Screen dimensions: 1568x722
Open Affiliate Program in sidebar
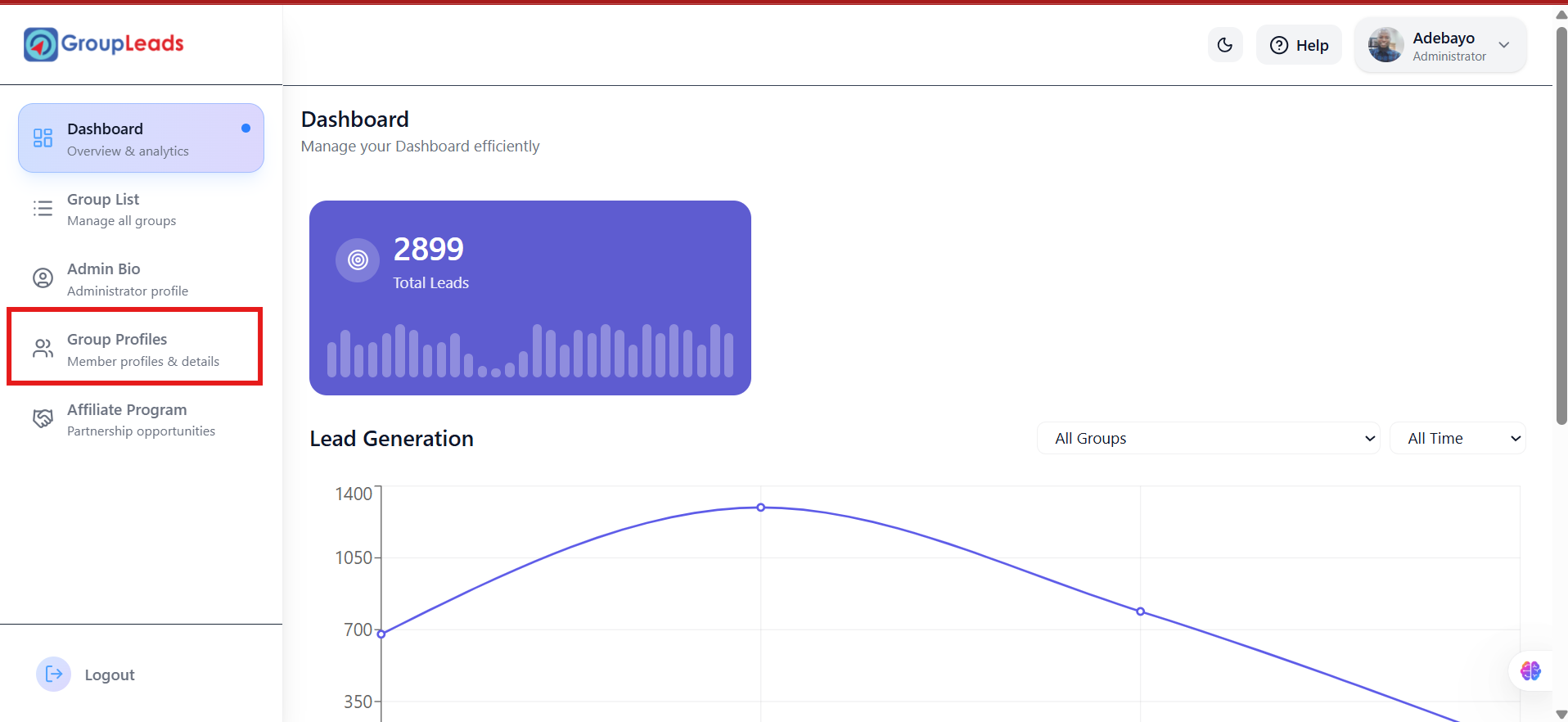point(141,419)
